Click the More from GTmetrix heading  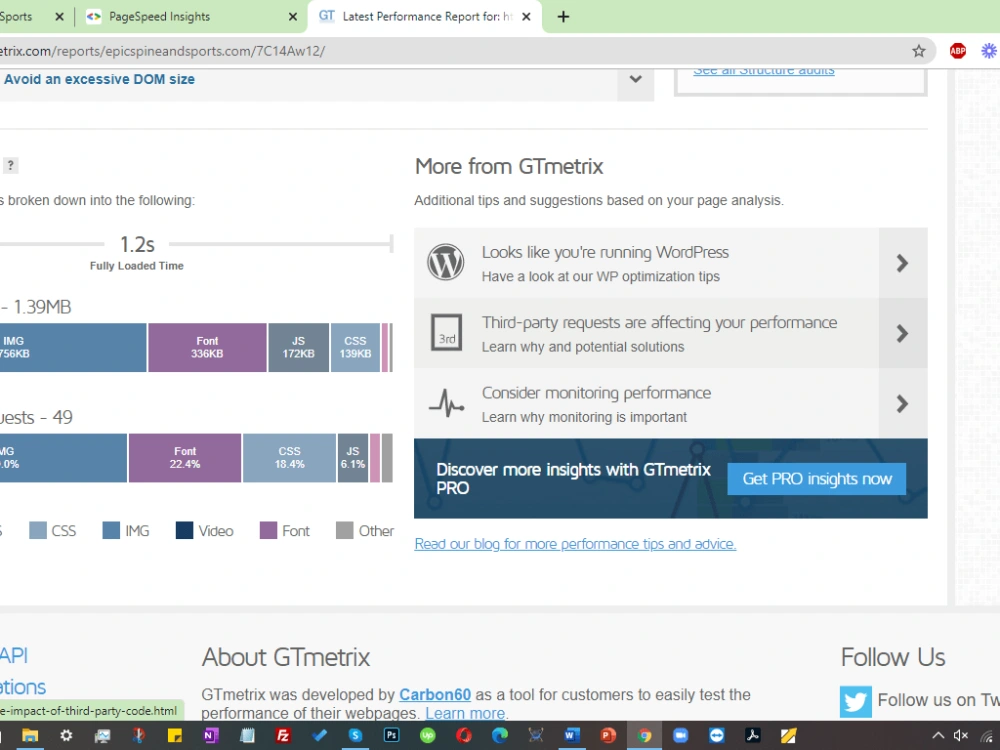pyautogui.click(x=509, y=166)
